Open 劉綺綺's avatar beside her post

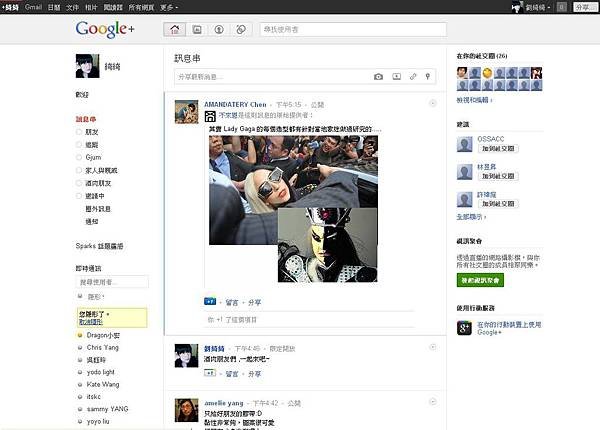pos(186,355)
